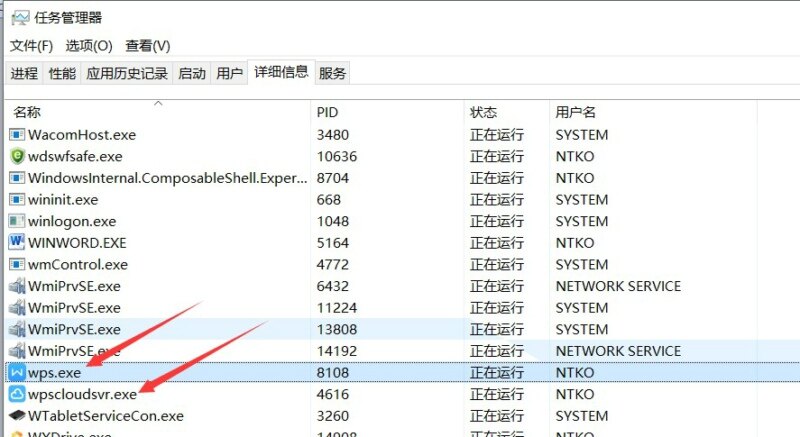
Task: Click the WacomHost.exe process icon
Action: pyautogui.click(x=17, y=134)
